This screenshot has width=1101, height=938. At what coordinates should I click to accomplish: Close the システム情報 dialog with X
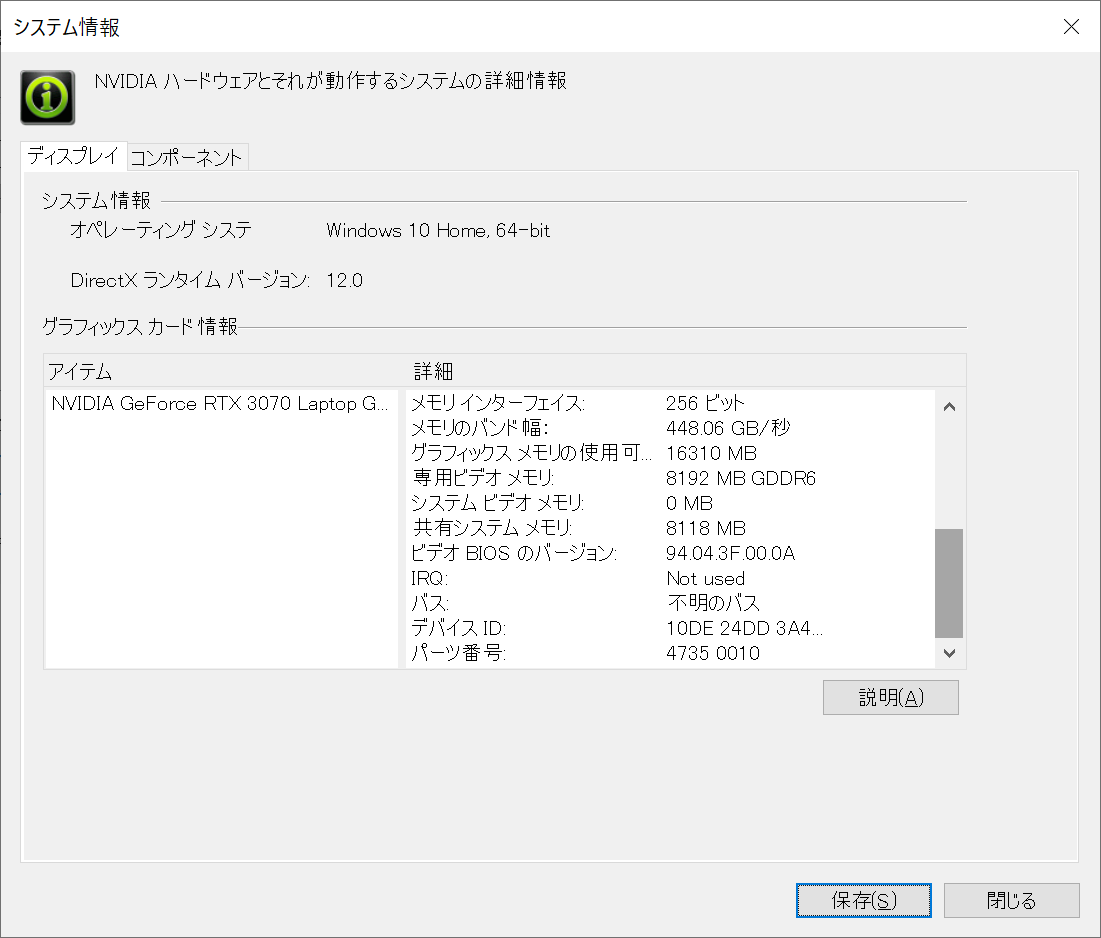pos(1071,27)
